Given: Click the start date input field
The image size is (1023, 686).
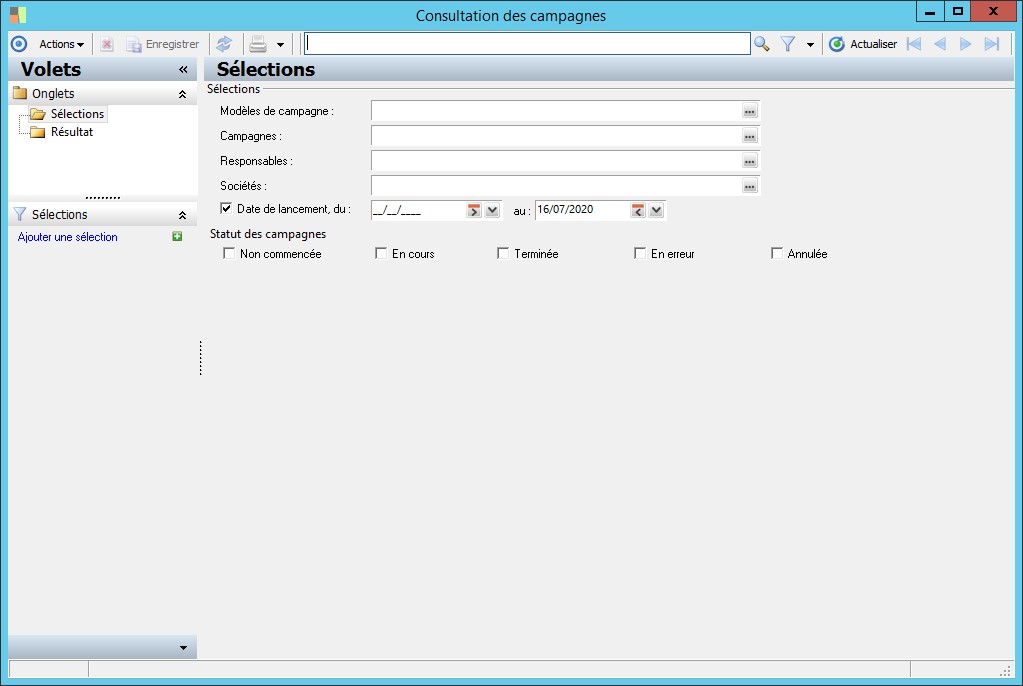Looking at the screenshot, I should 418,210.
